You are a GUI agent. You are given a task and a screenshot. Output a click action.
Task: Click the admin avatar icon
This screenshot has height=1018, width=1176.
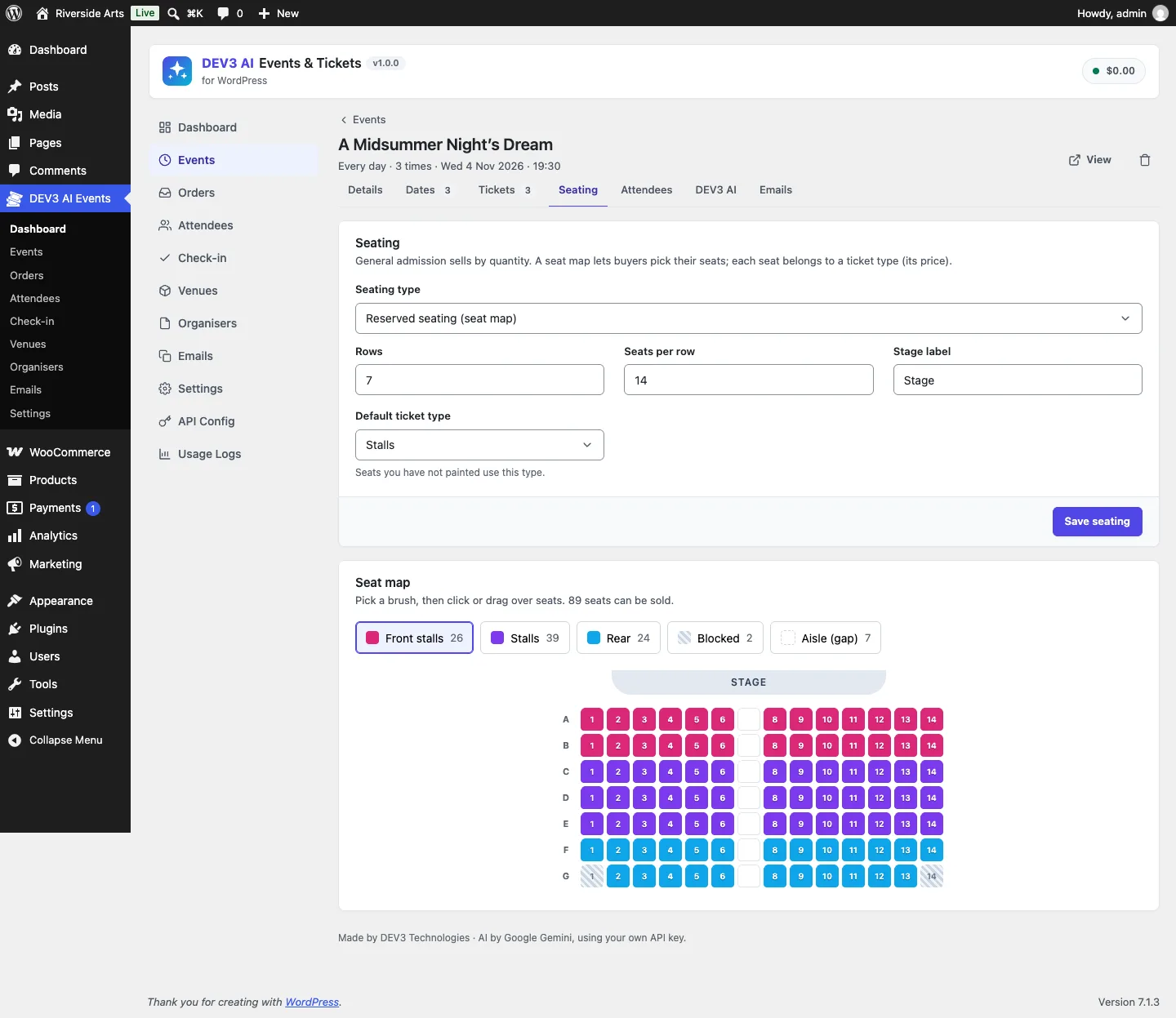(x=1160, y=13)
